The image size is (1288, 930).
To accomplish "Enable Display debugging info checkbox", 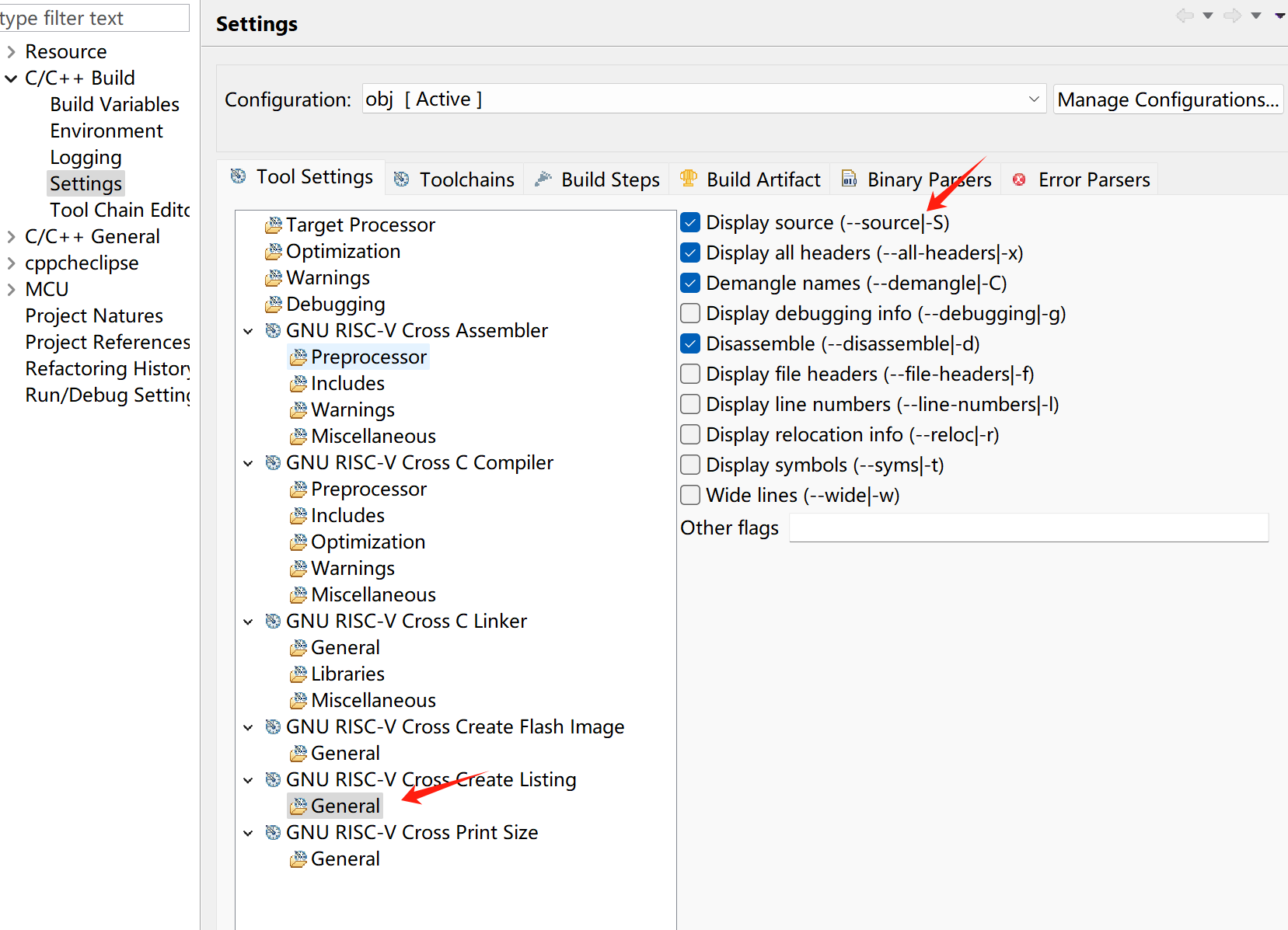I will 690,314.
